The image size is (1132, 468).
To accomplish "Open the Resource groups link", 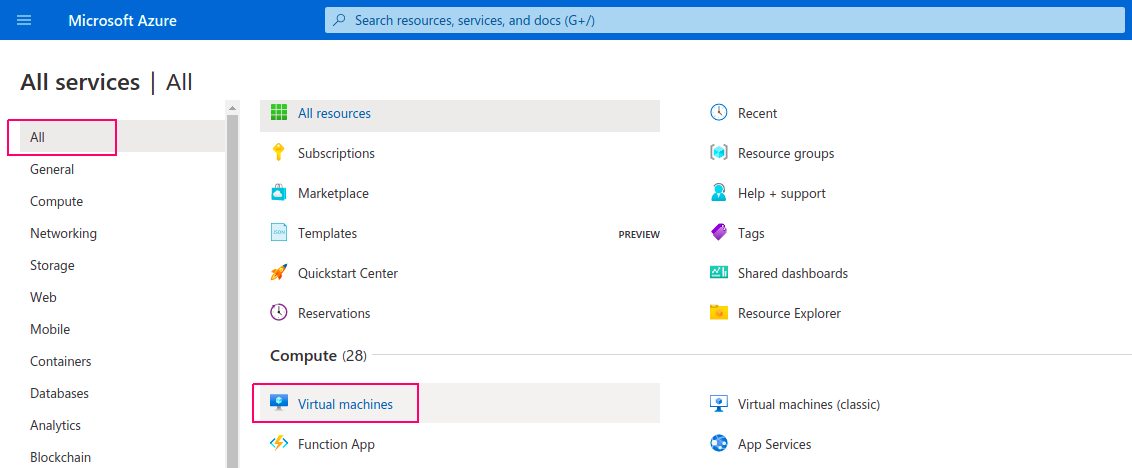I will tap(786, 153).
